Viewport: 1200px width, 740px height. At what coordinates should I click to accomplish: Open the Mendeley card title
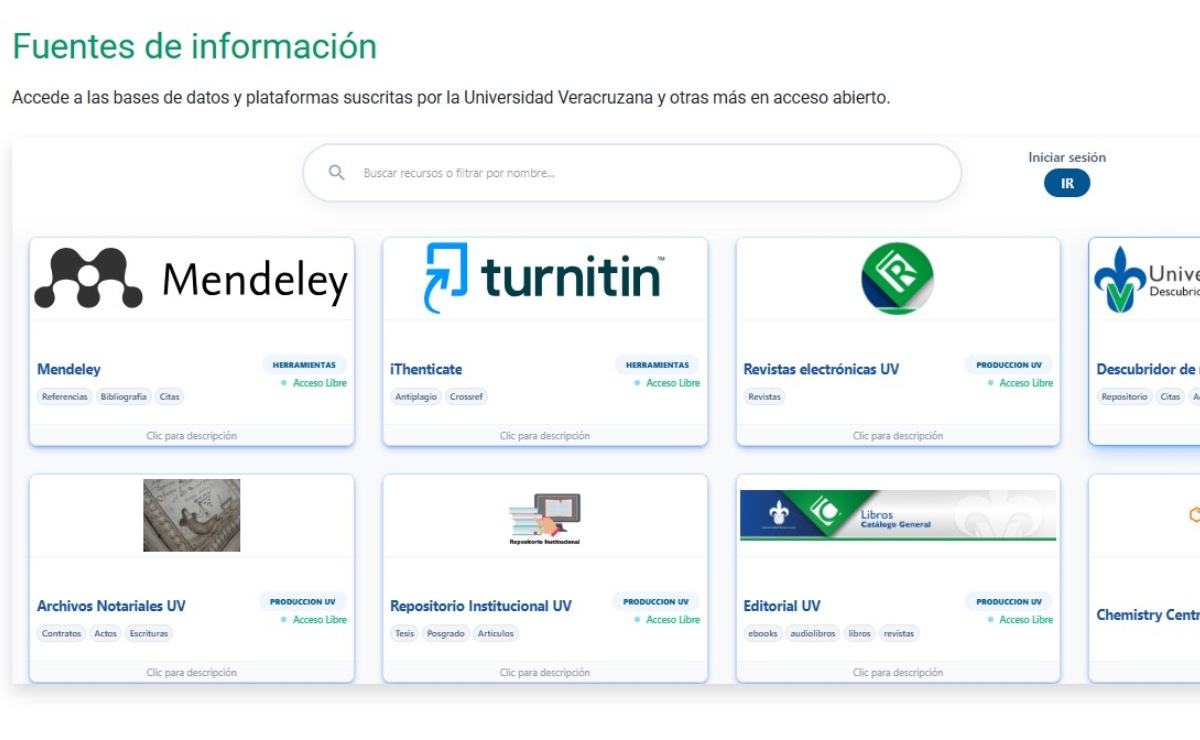tap(69, 369)
